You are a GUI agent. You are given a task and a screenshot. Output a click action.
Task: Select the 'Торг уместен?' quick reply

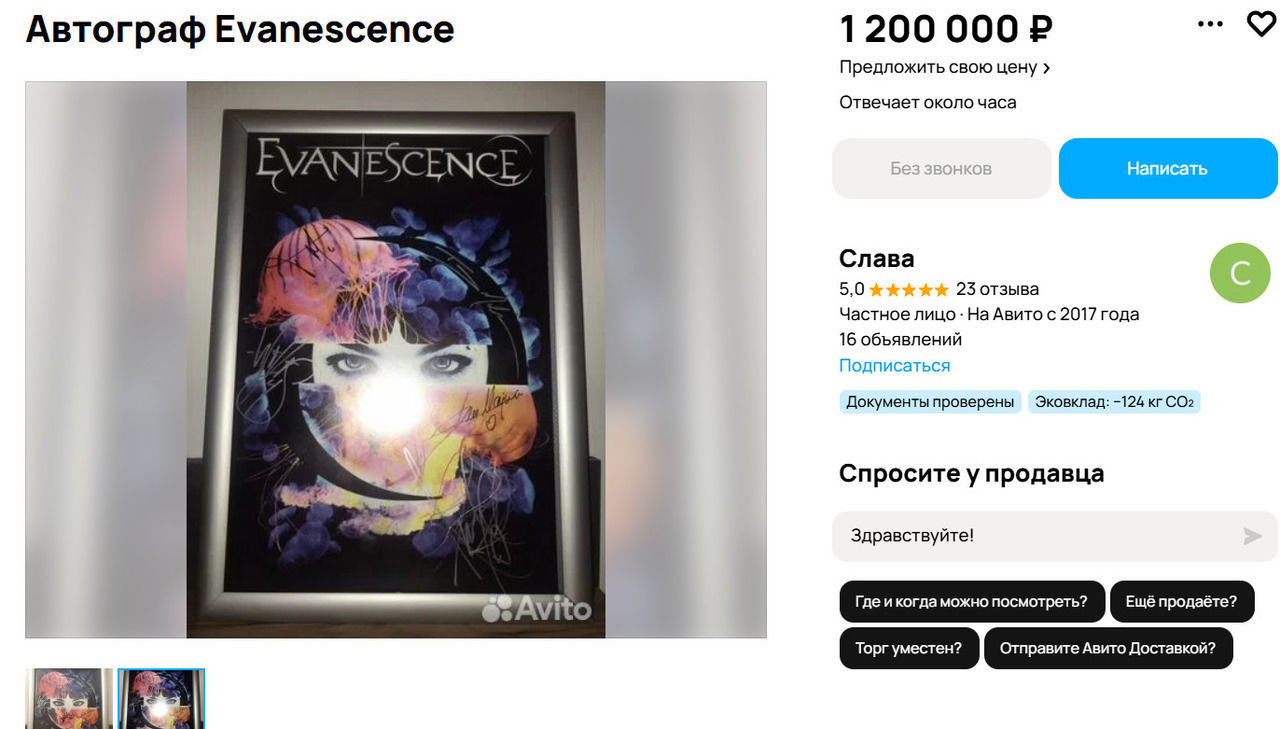point(908,648)
